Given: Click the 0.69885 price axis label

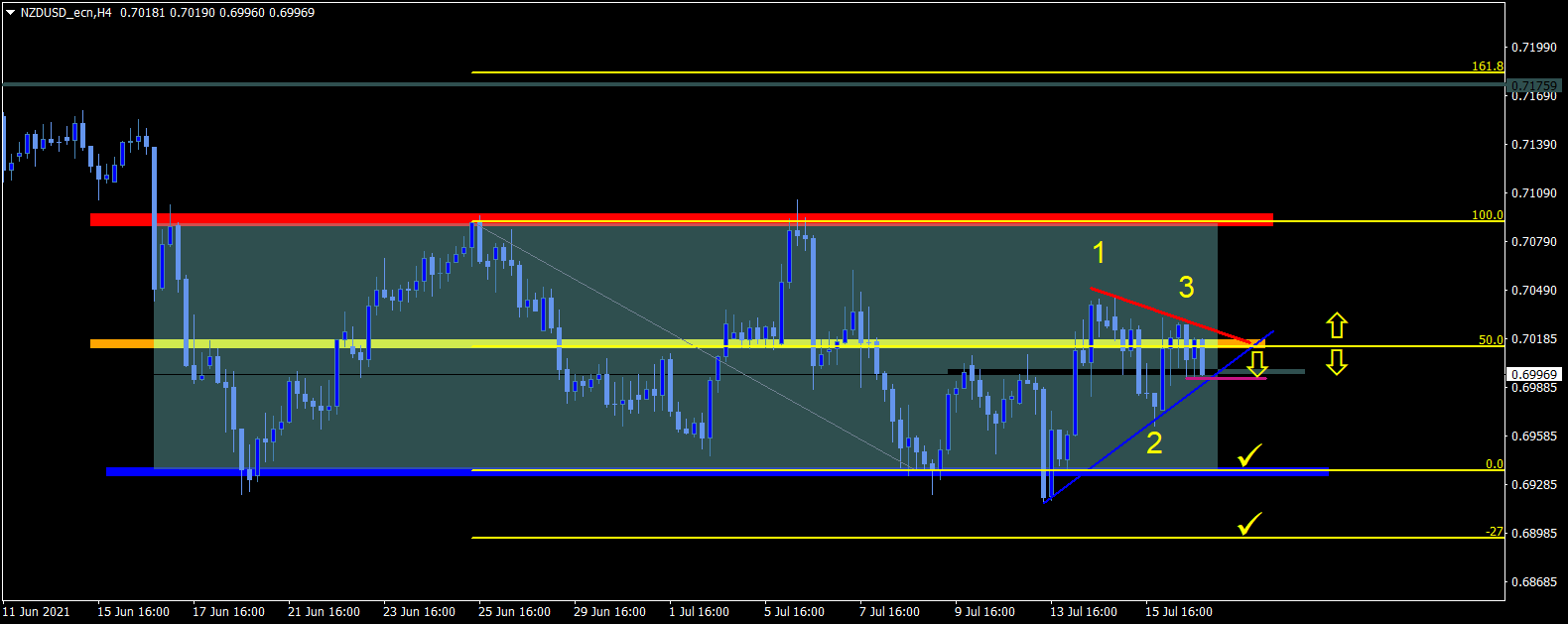Looking at the screenshot, I should point(1533,387).
